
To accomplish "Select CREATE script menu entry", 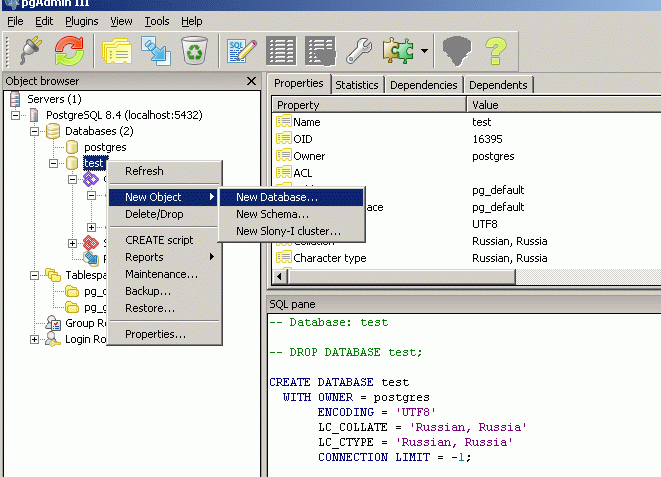I will coord(165,240).
